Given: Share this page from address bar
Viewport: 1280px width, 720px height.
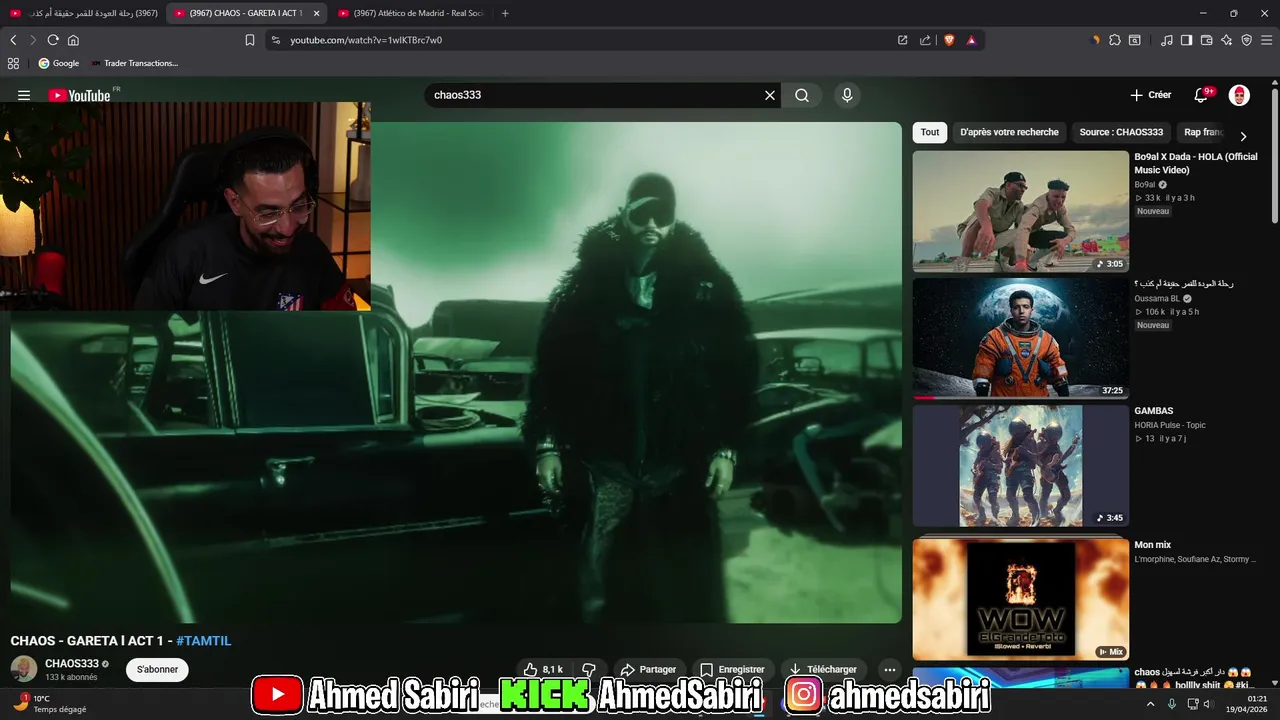Looking at the screenshot, I should [x=925, y=40].
